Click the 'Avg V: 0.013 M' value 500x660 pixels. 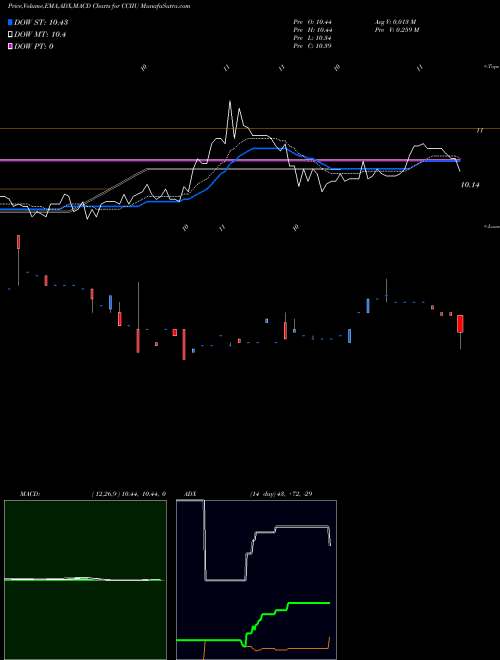coord(395,22)
